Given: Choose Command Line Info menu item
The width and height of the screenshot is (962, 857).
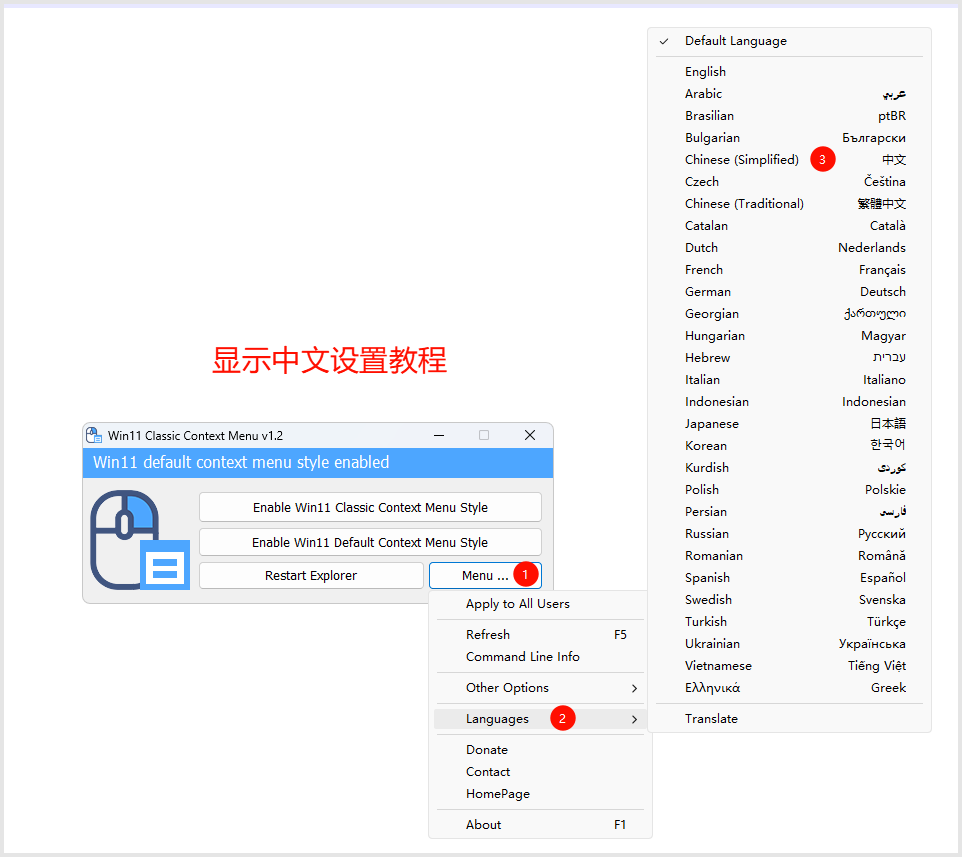Looking at the screenshot, I should 522,657.
